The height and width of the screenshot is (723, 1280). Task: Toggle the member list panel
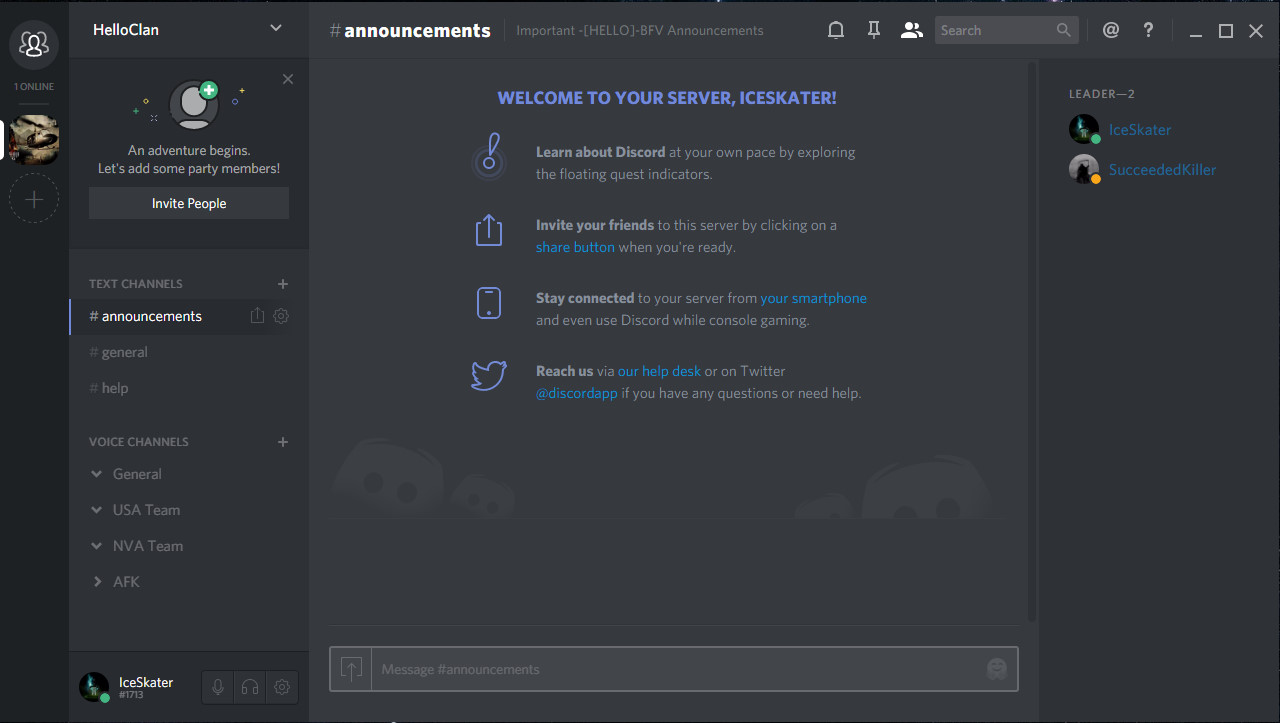[911, 30]
